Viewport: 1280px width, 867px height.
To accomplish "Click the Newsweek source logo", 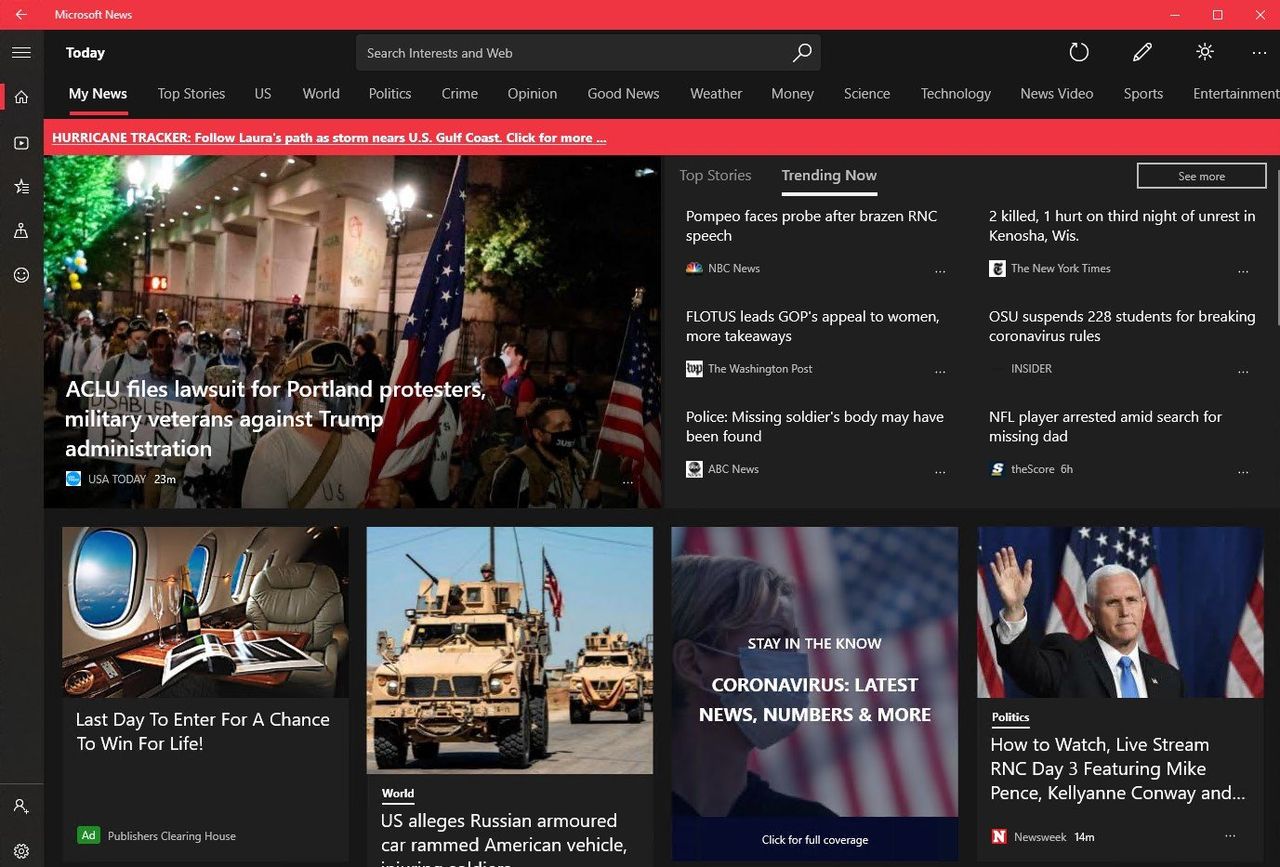I will [x=999, y=836].
